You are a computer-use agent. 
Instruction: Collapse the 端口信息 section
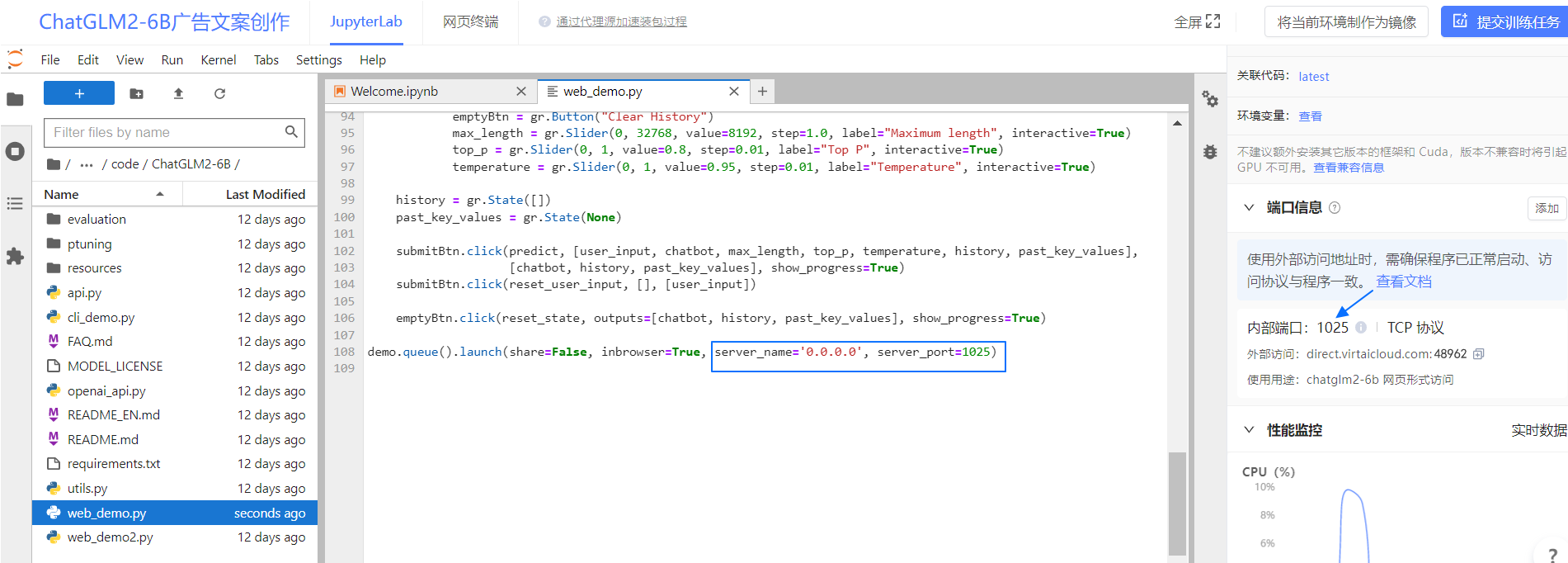[x=1249, y=207]
